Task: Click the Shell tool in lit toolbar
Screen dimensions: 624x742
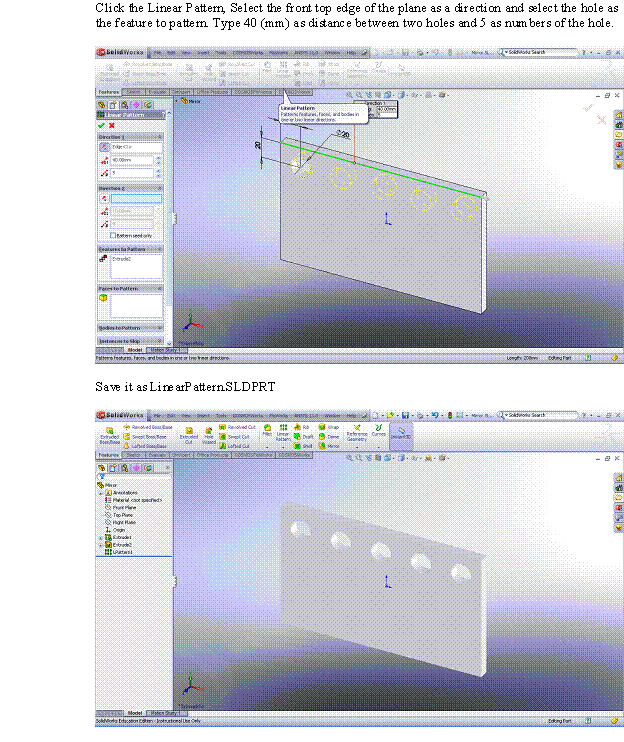Action: [303, 446]
